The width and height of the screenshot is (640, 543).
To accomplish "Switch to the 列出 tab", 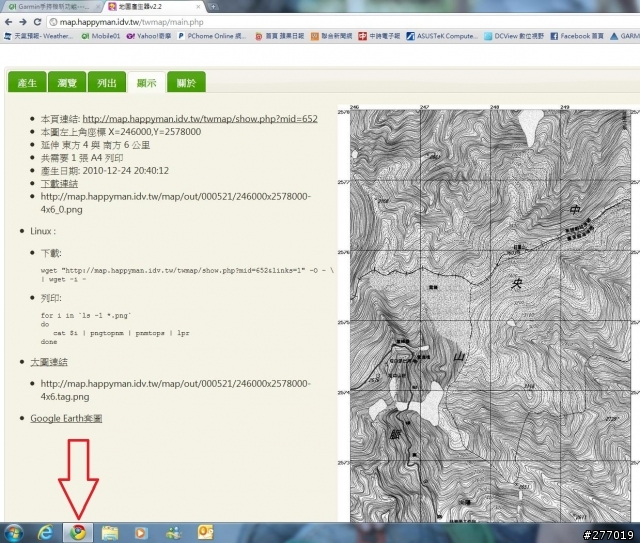I will (x=107, y=82).
